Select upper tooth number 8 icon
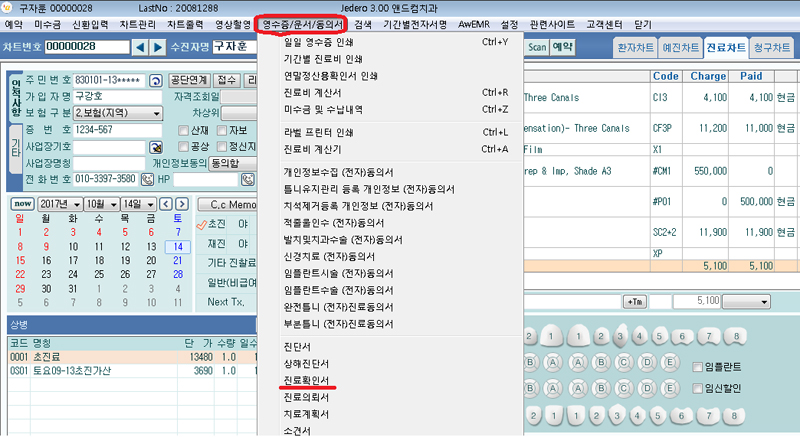800x437 pixels. pos(737,335)
